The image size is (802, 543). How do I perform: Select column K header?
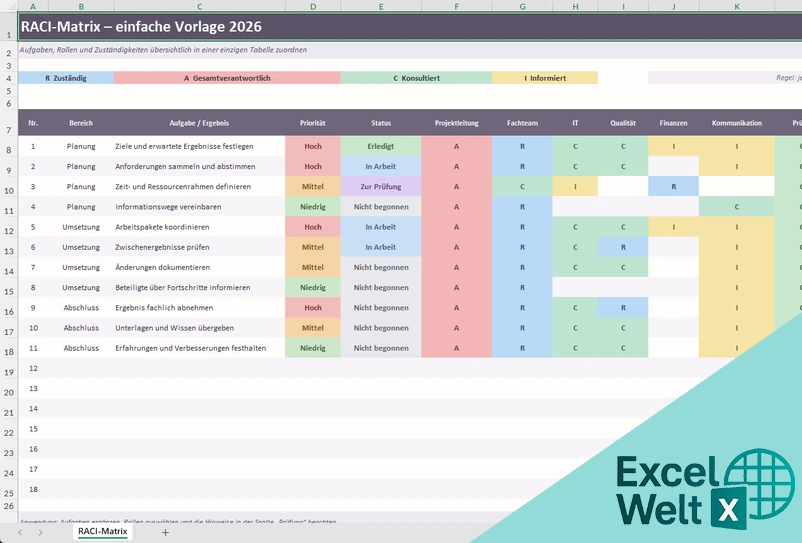737,6
